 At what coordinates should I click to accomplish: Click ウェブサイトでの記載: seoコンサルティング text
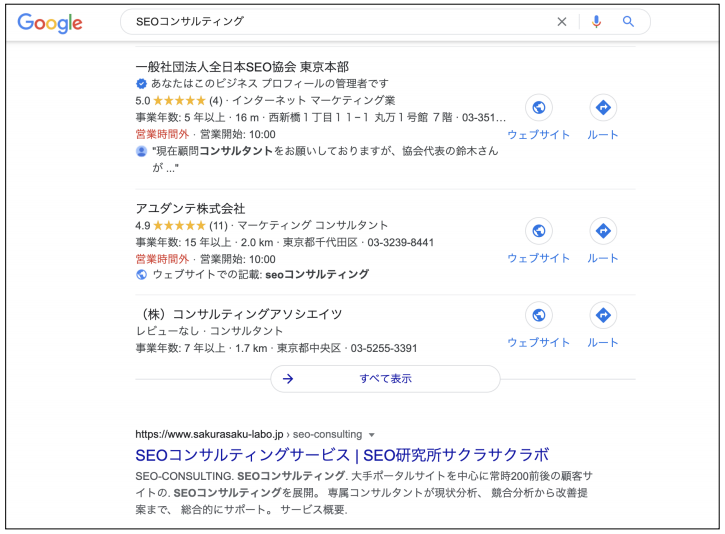(x=261, y=275)
